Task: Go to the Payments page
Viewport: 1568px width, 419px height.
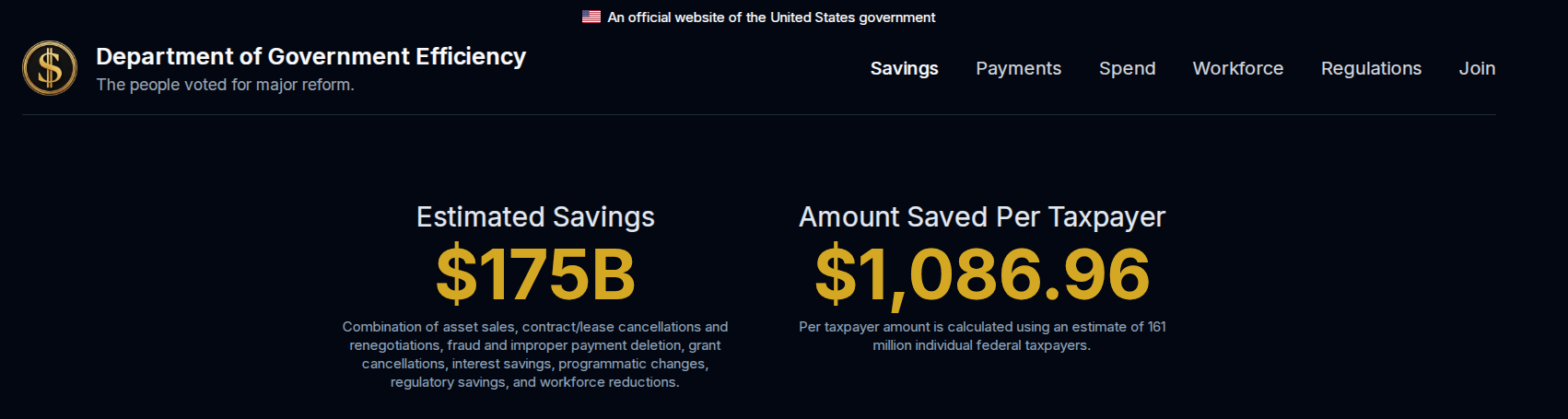Action: (1018, 68)
